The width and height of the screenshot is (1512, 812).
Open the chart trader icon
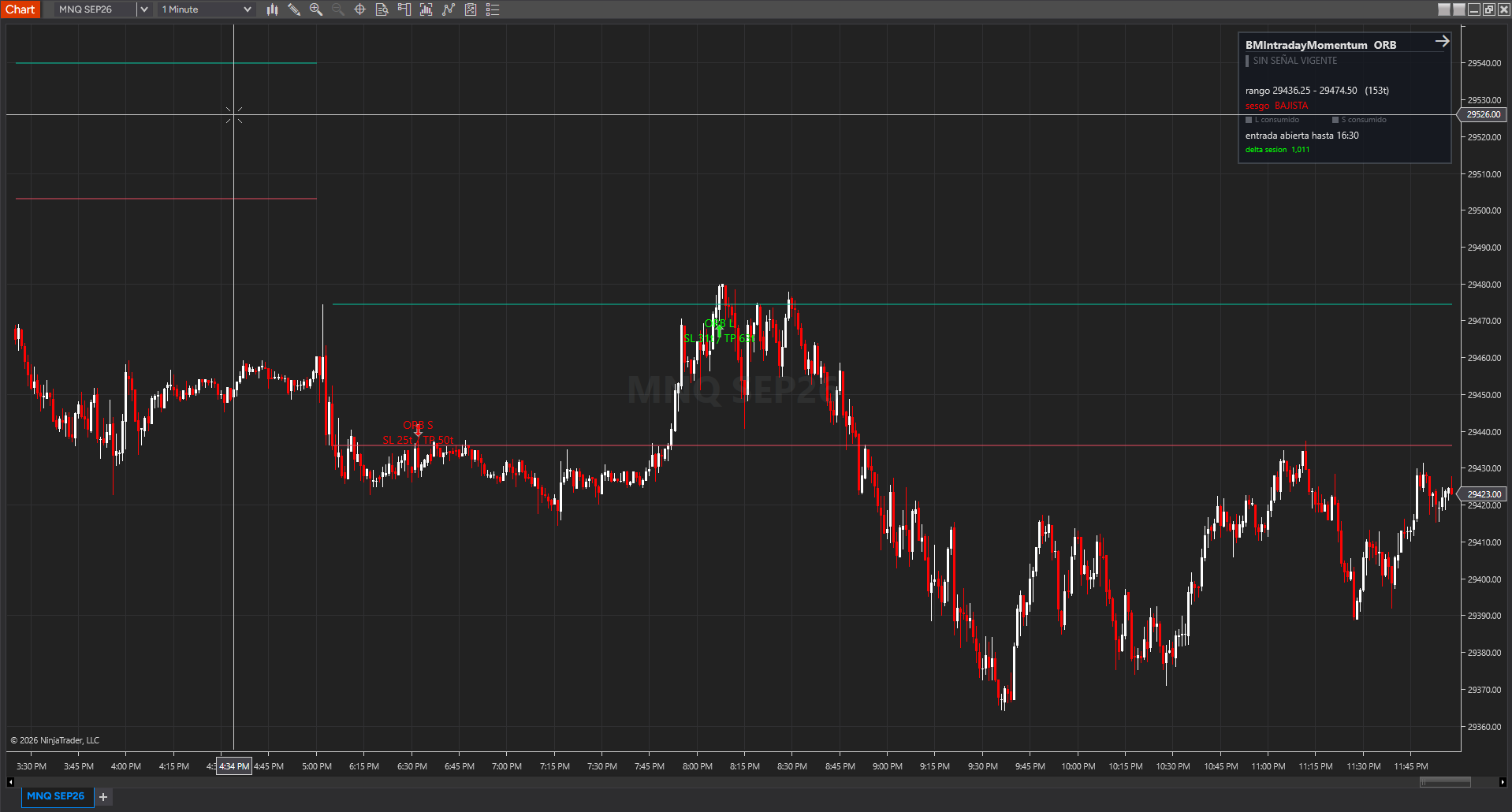404,9
